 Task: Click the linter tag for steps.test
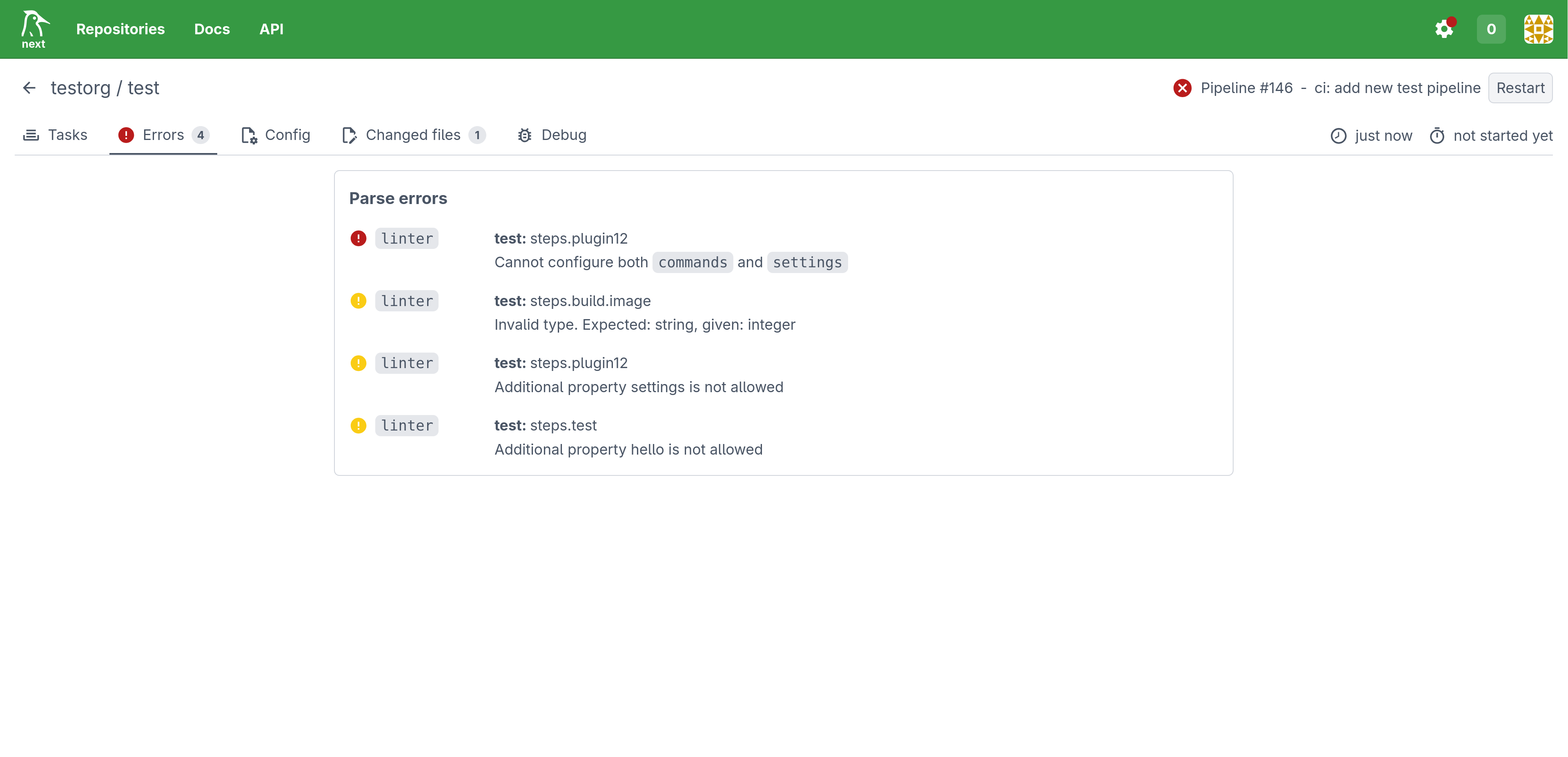(x=407, y=425)
